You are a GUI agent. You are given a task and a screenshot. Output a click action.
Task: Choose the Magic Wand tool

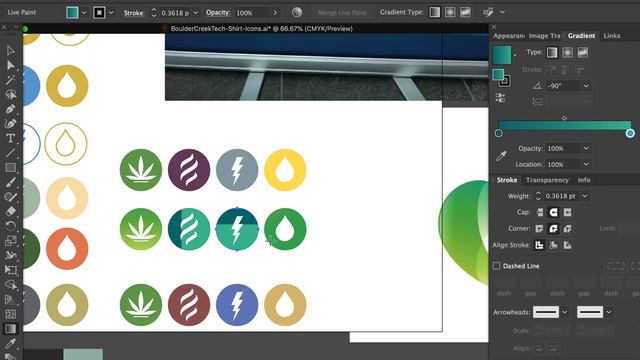(11, 79)
